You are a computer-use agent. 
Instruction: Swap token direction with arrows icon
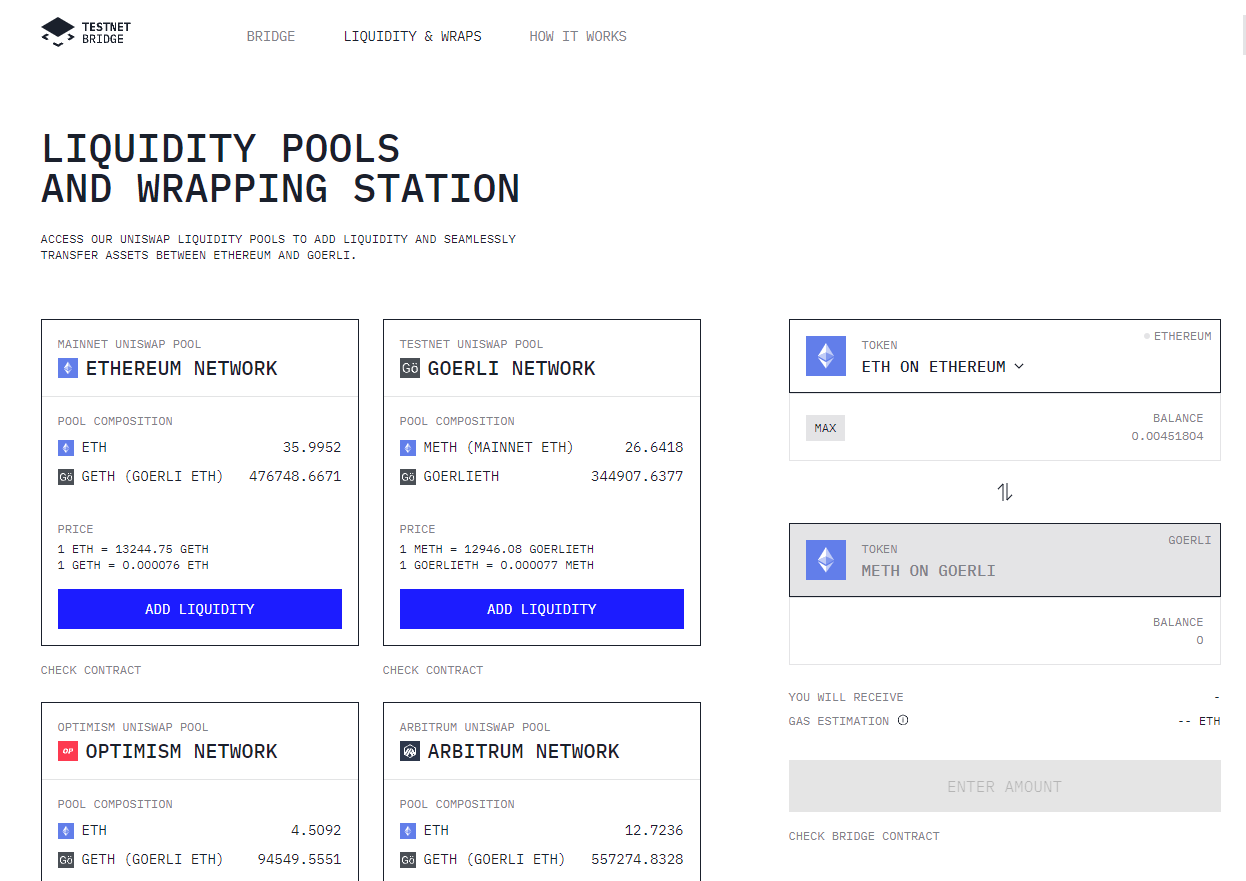click(x=1005, y=492)
